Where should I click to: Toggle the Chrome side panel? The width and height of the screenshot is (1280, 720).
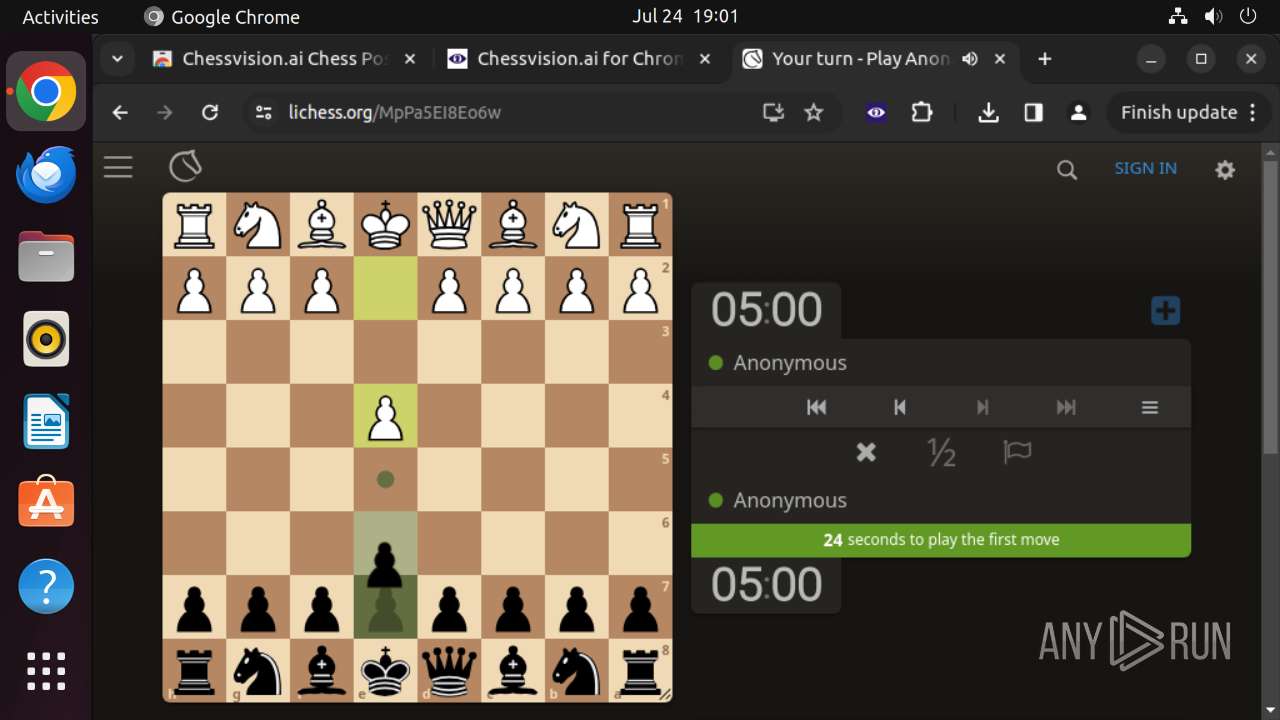tap(1033, 113)
